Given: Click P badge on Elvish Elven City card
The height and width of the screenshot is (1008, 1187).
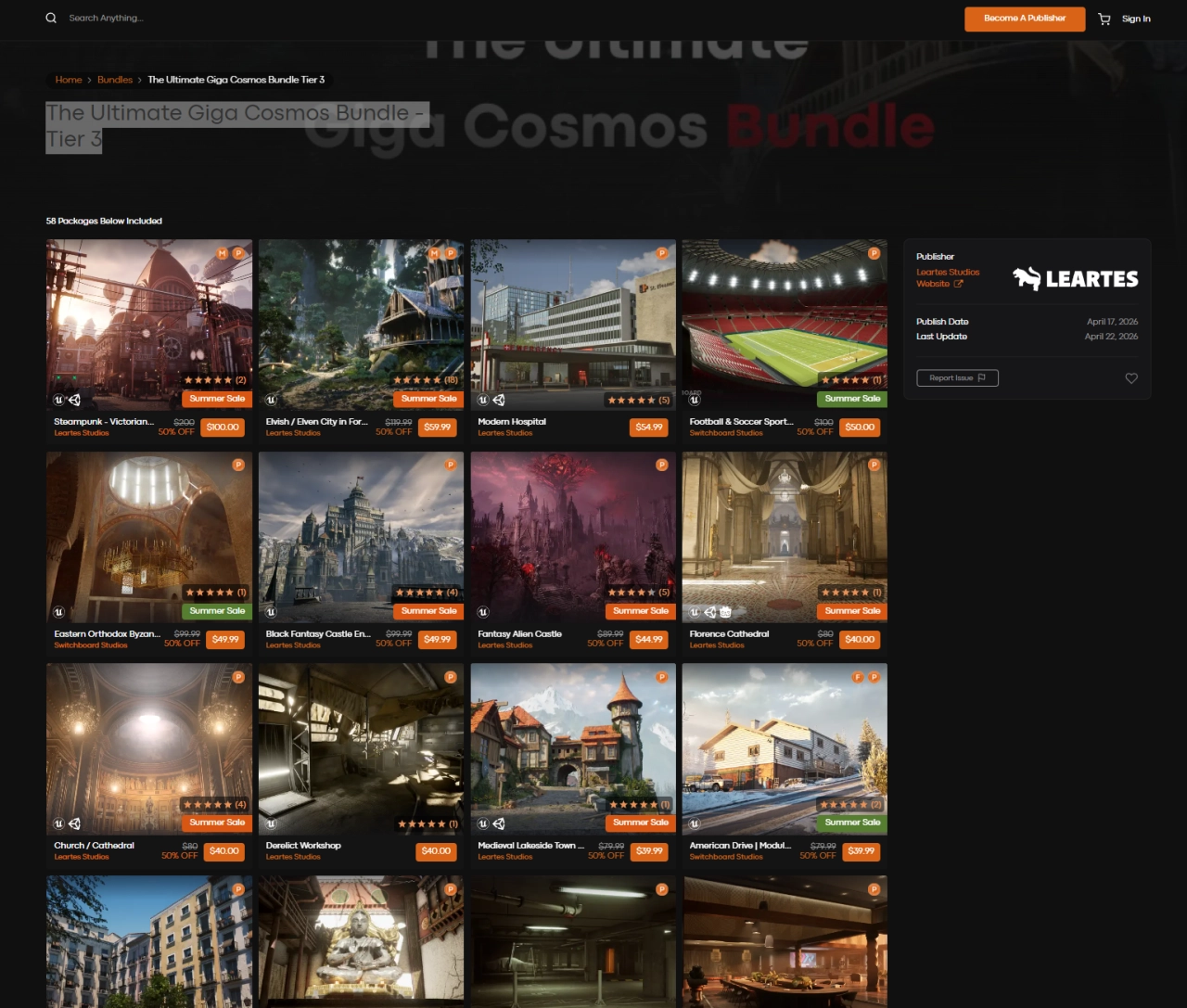Looking at the screenshot, I should coord(450,253).
